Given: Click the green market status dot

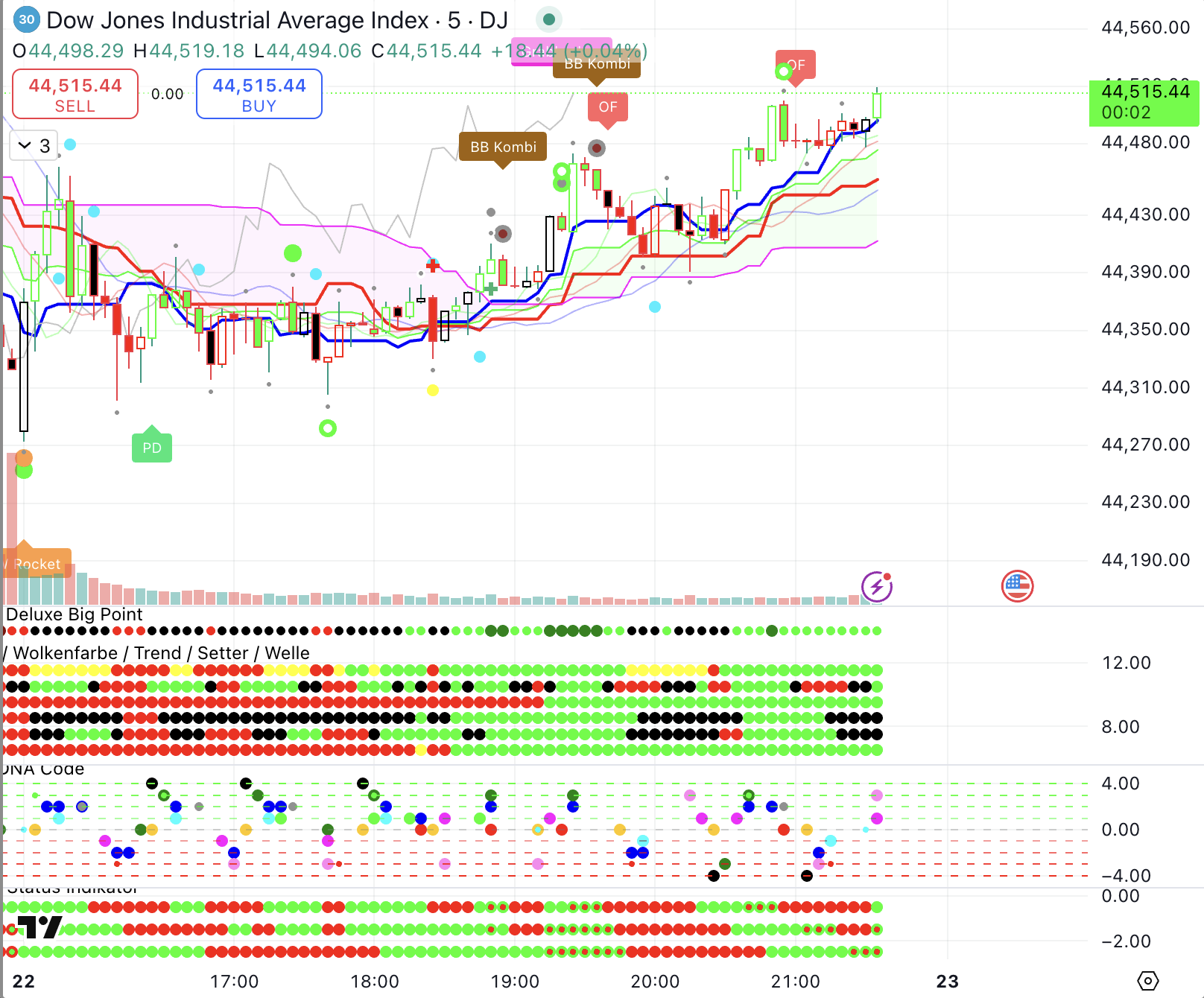Looking at the screenshot, I should coord(549,20).
